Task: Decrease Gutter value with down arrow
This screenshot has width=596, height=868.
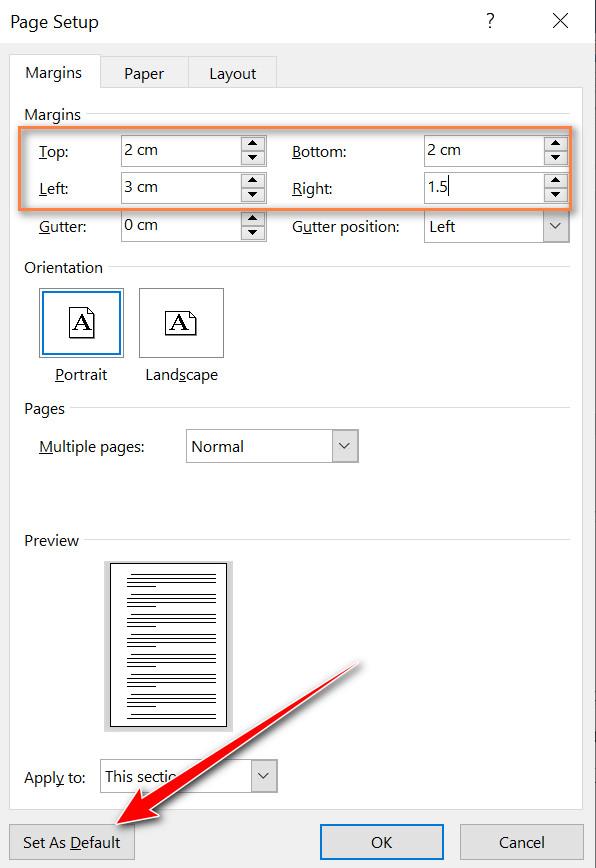Action: coord(253,232)
